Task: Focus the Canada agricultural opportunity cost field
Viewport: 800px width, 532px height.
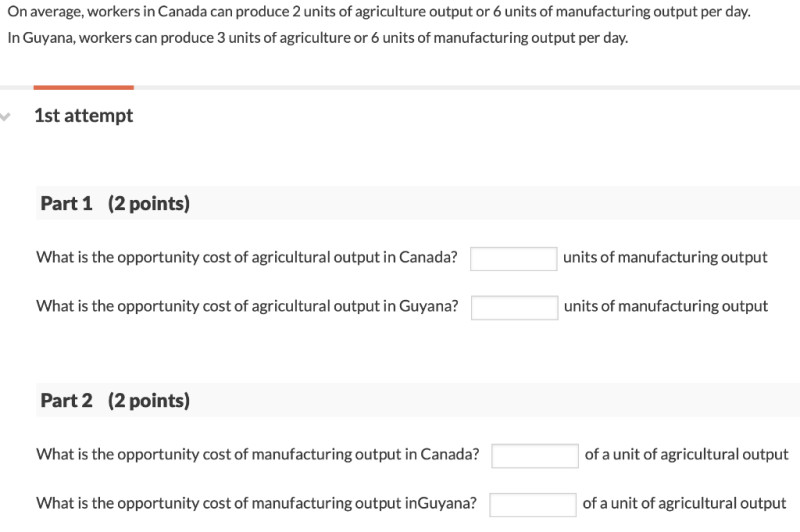Action: pyautogui.click(x=513, y=259)
